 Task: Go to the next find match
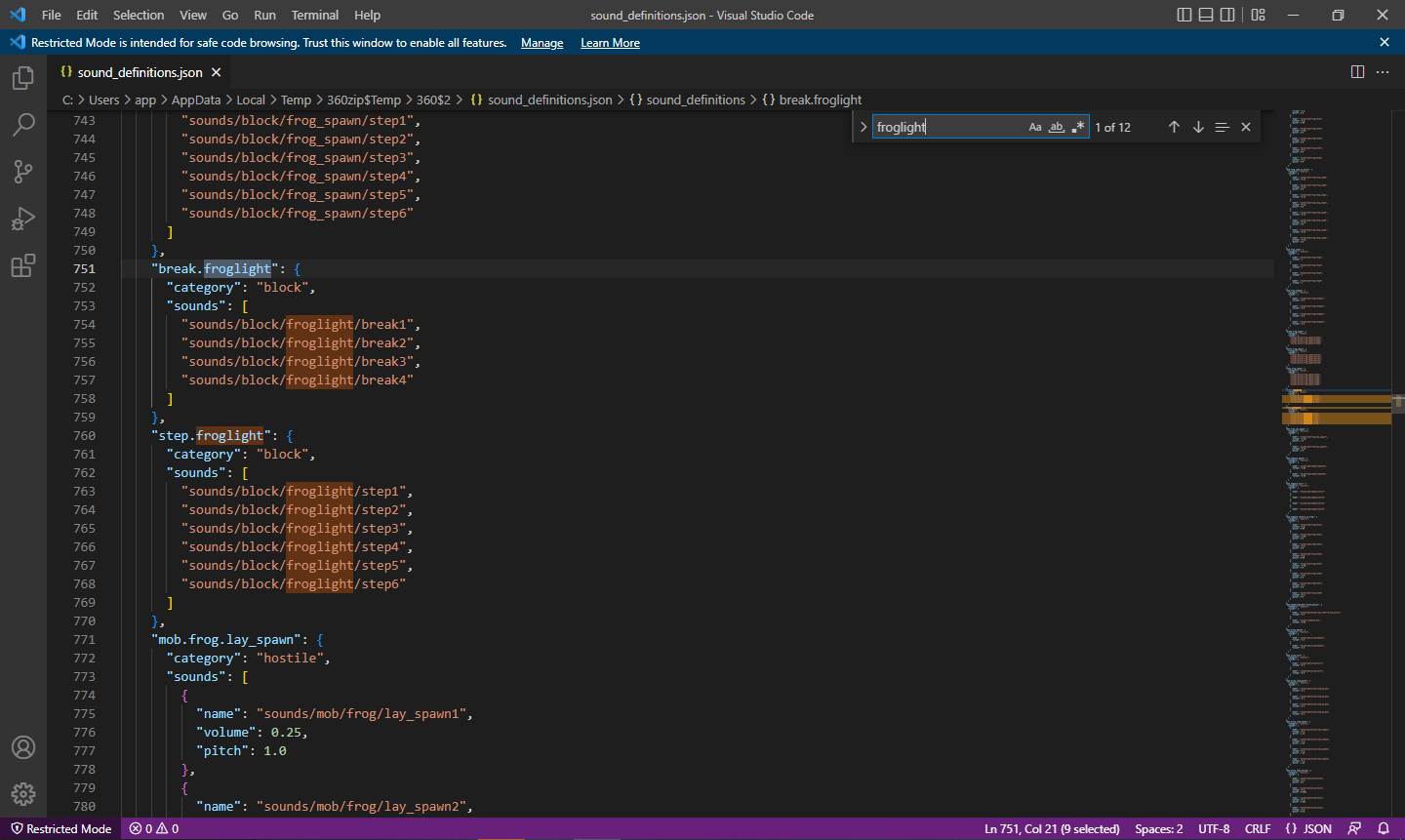(x=1198, y=127)
